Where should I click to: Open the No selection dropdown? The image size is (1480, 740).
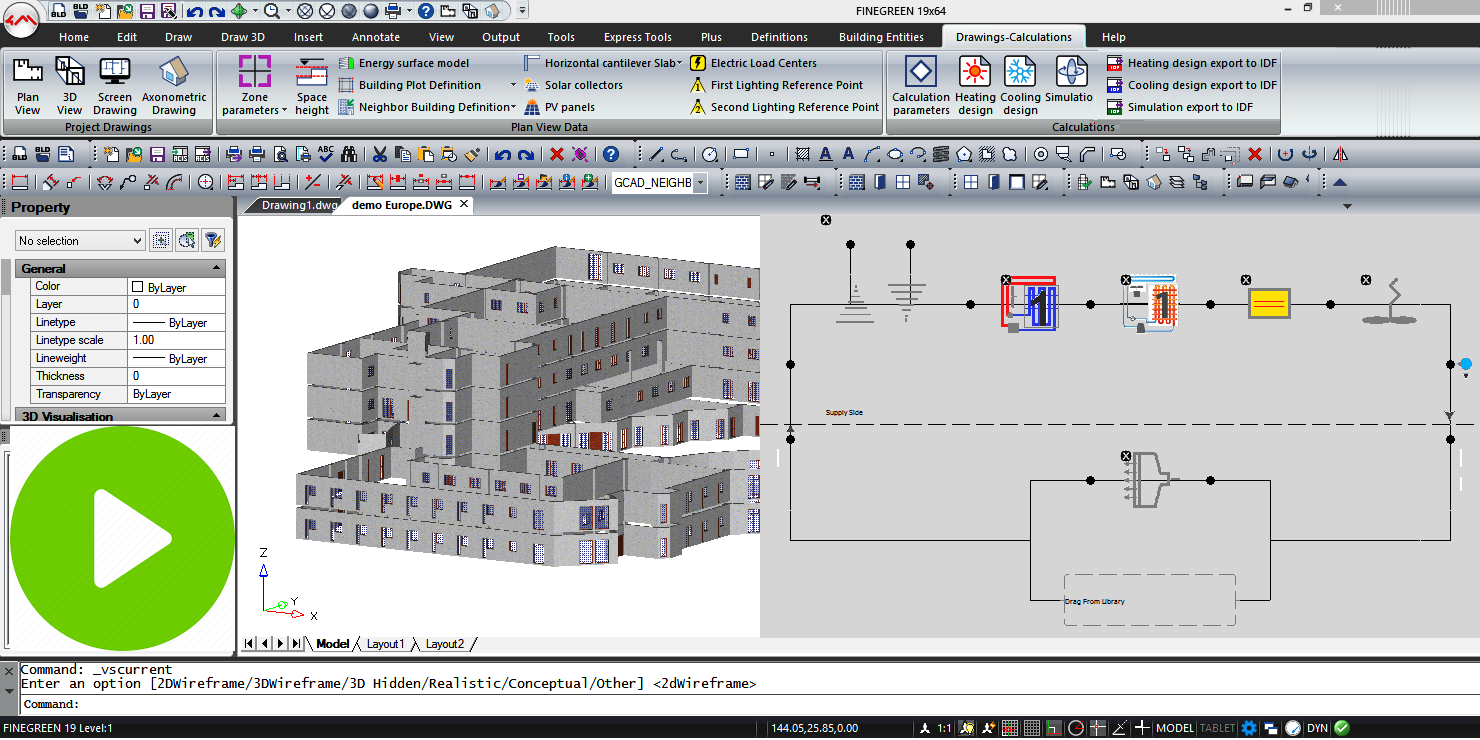[80, 241]
